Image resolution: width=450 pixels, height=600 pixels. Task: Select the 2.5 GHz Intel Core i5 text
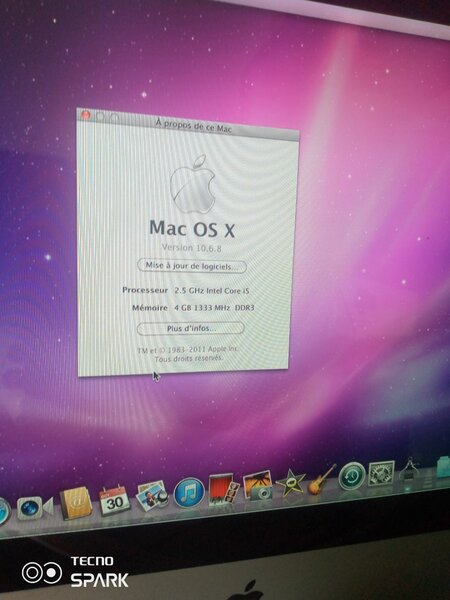pos(212,291)
